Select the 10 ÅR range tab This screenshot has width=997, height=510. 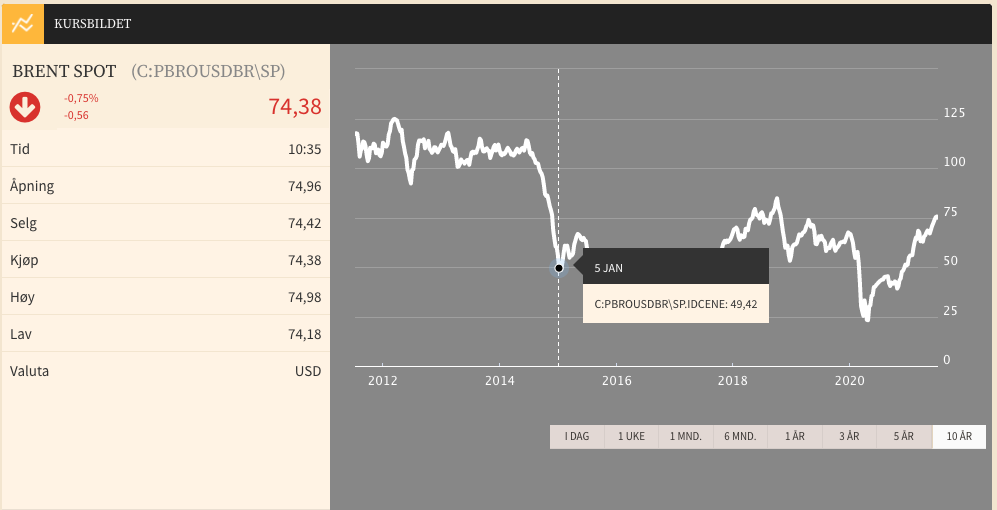[x=959, y=437]
